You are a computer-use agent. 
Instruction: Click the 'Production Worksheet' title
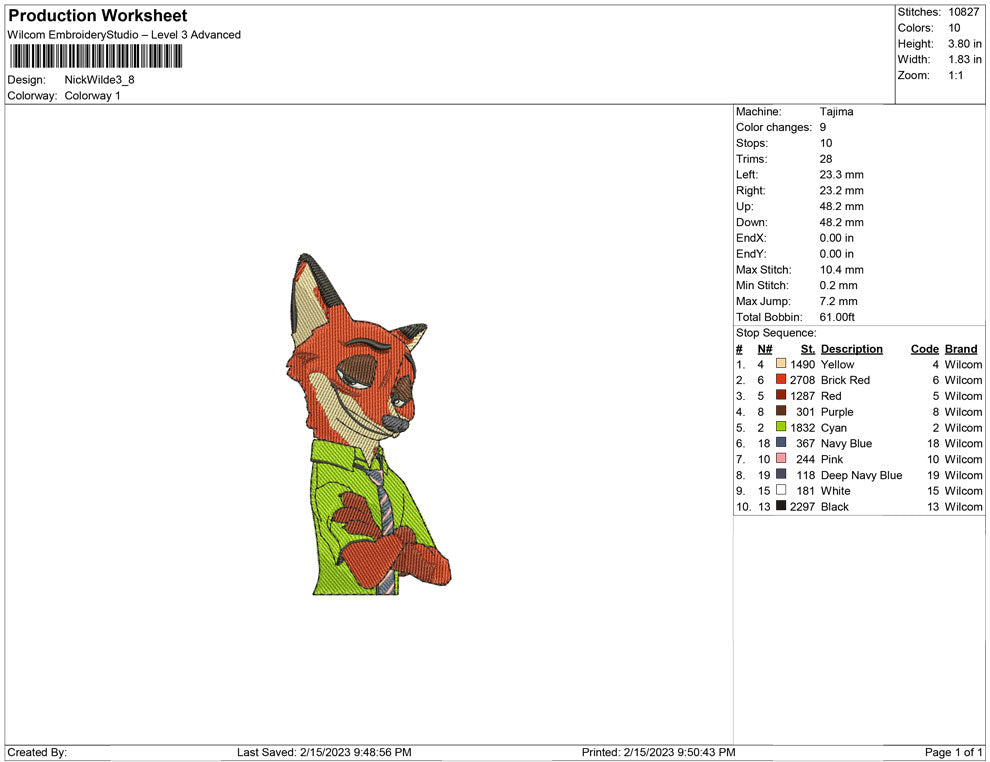98,16
